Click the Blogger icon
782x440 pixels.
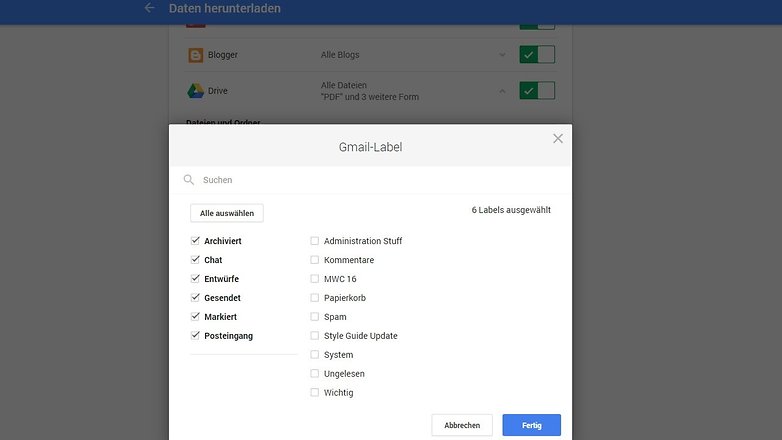pos(196,55)
